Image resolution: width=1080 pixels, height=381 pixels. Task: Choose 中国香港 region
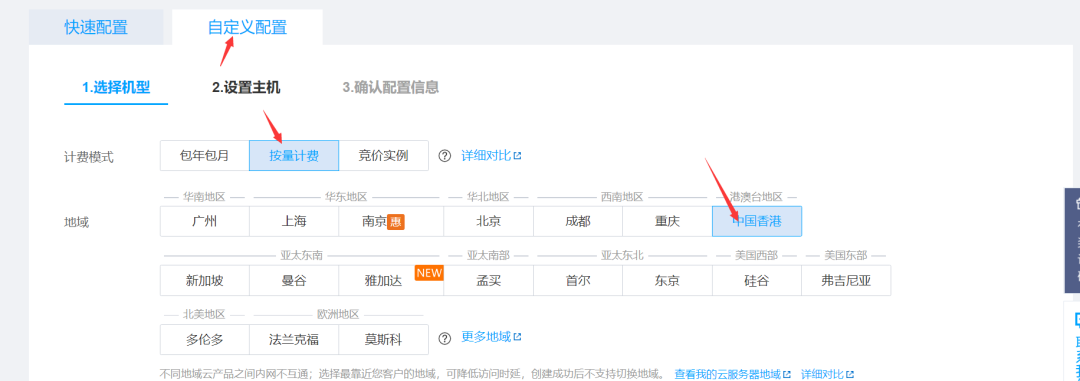[757, 221]
